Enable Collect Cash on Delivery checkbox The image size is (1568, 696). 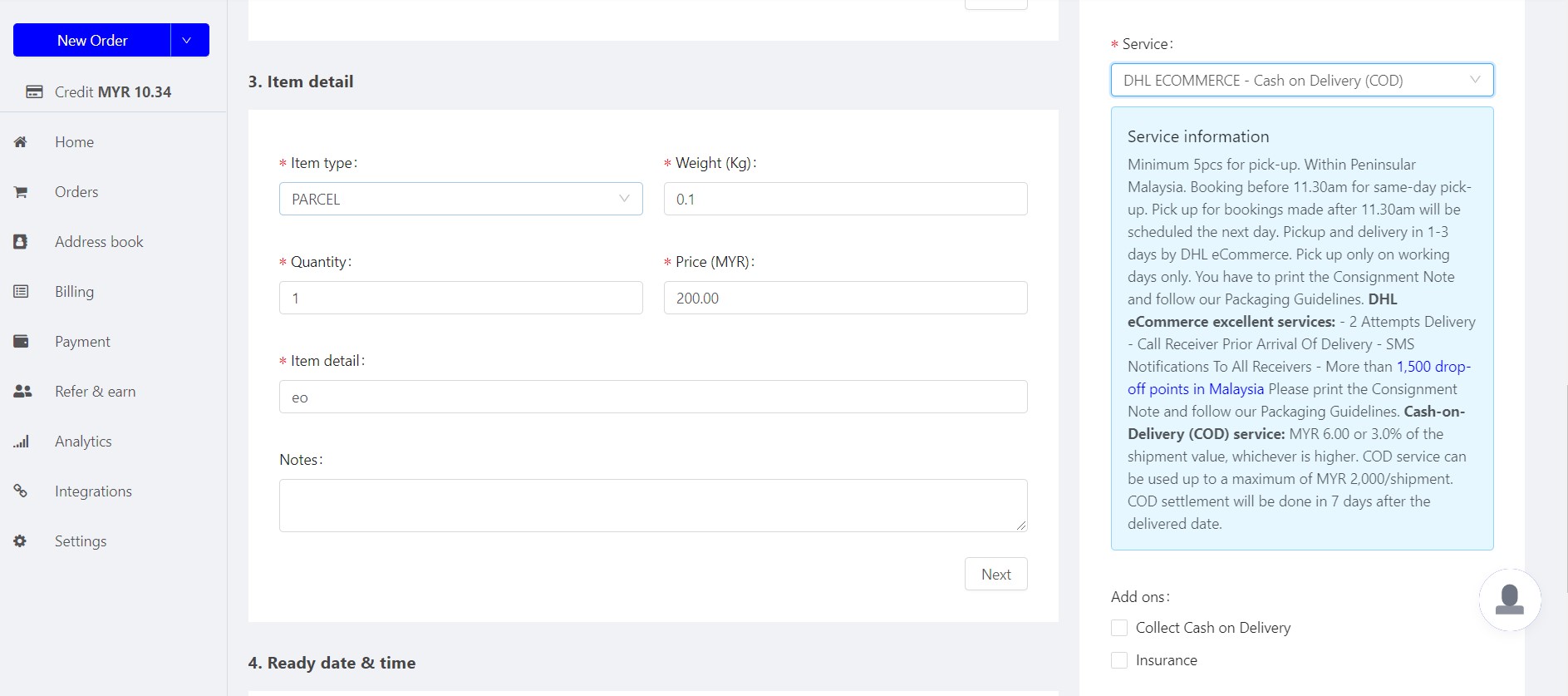[x=1119, y=628]
